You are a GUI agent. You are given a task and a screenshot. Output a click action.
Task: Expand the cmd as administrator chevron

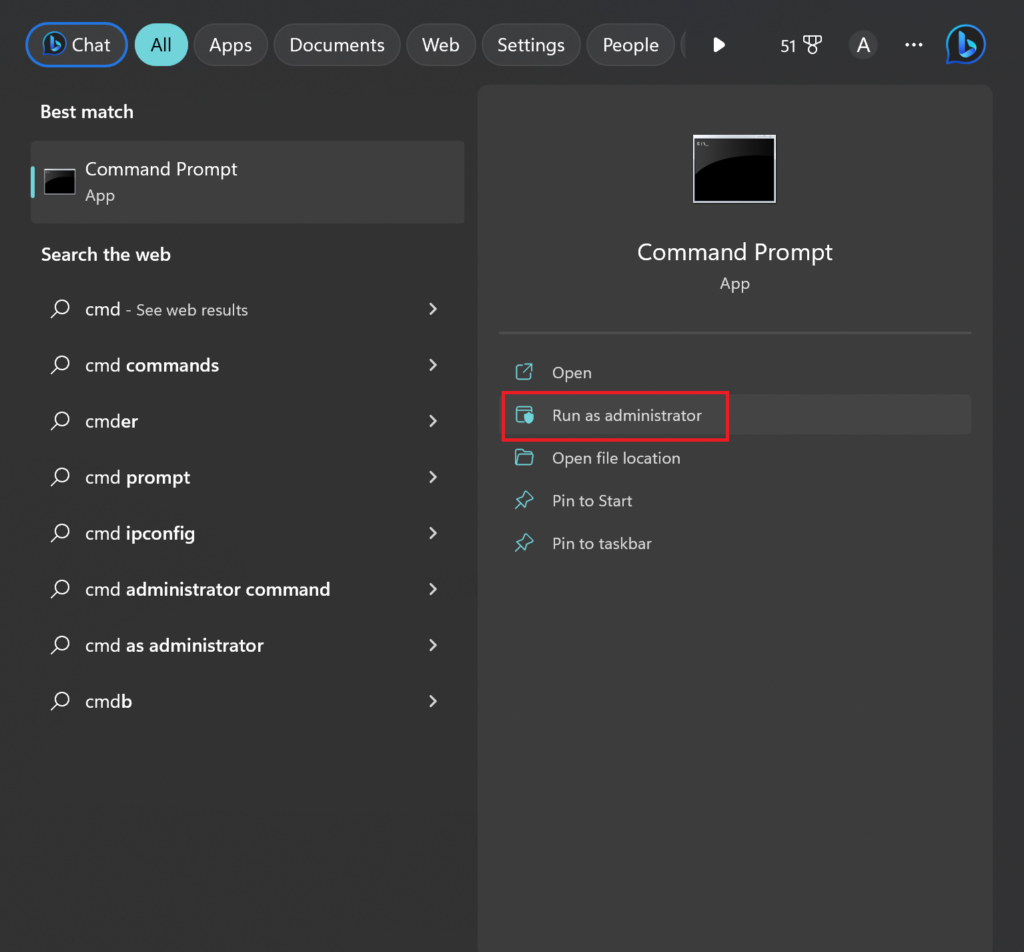pyautogui.click(x=433, y=646)
